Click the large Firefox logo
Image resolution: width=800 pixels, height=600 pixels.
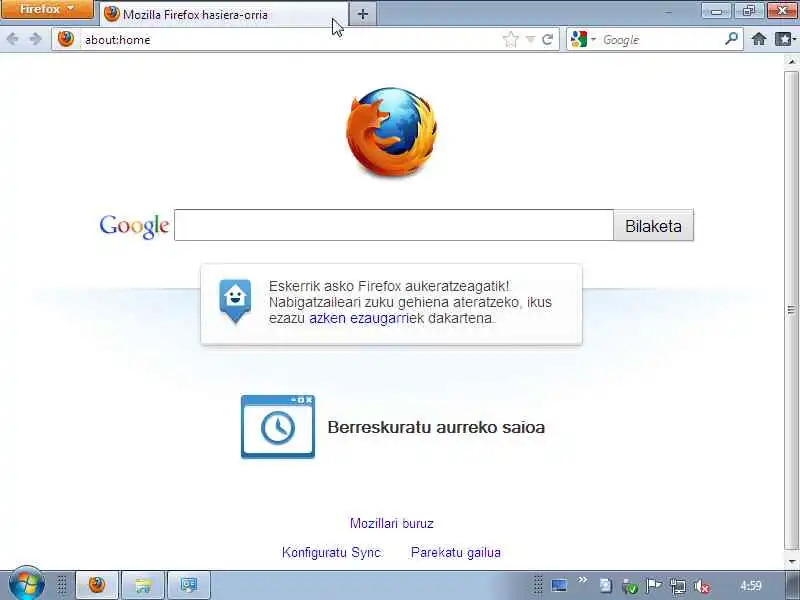coord(391,132)
